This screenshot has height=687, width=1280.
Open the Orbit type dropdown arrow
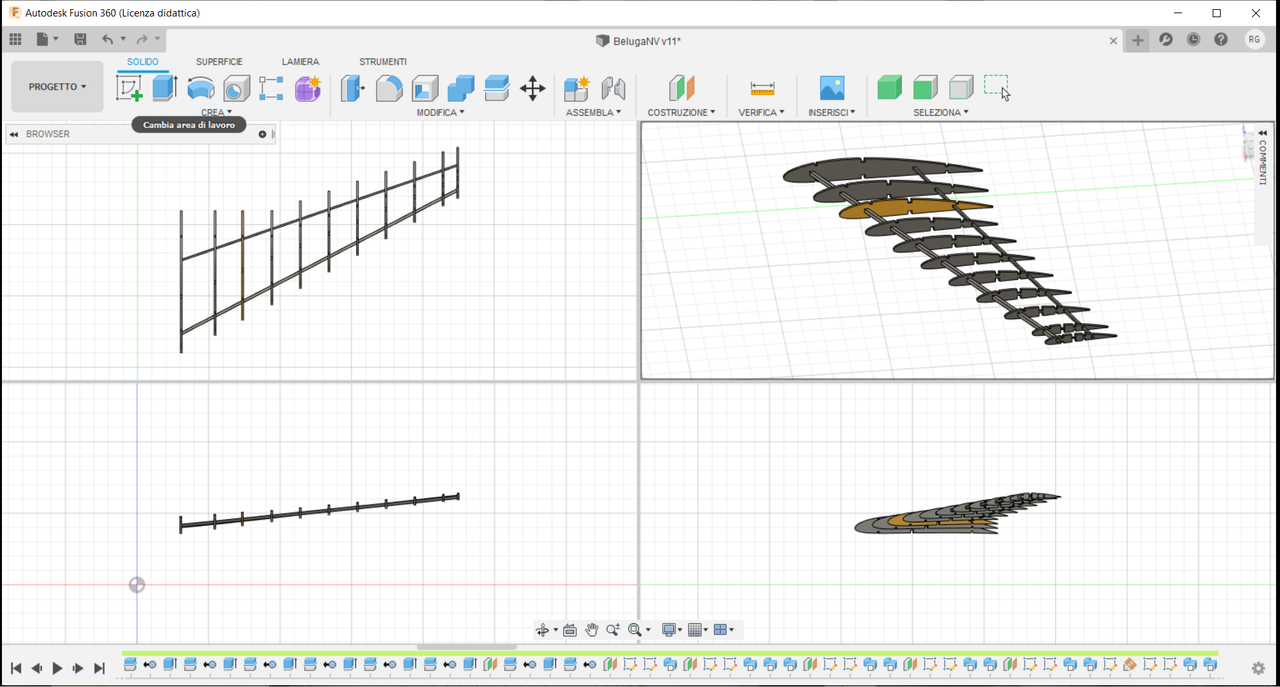tap(556, 630)
